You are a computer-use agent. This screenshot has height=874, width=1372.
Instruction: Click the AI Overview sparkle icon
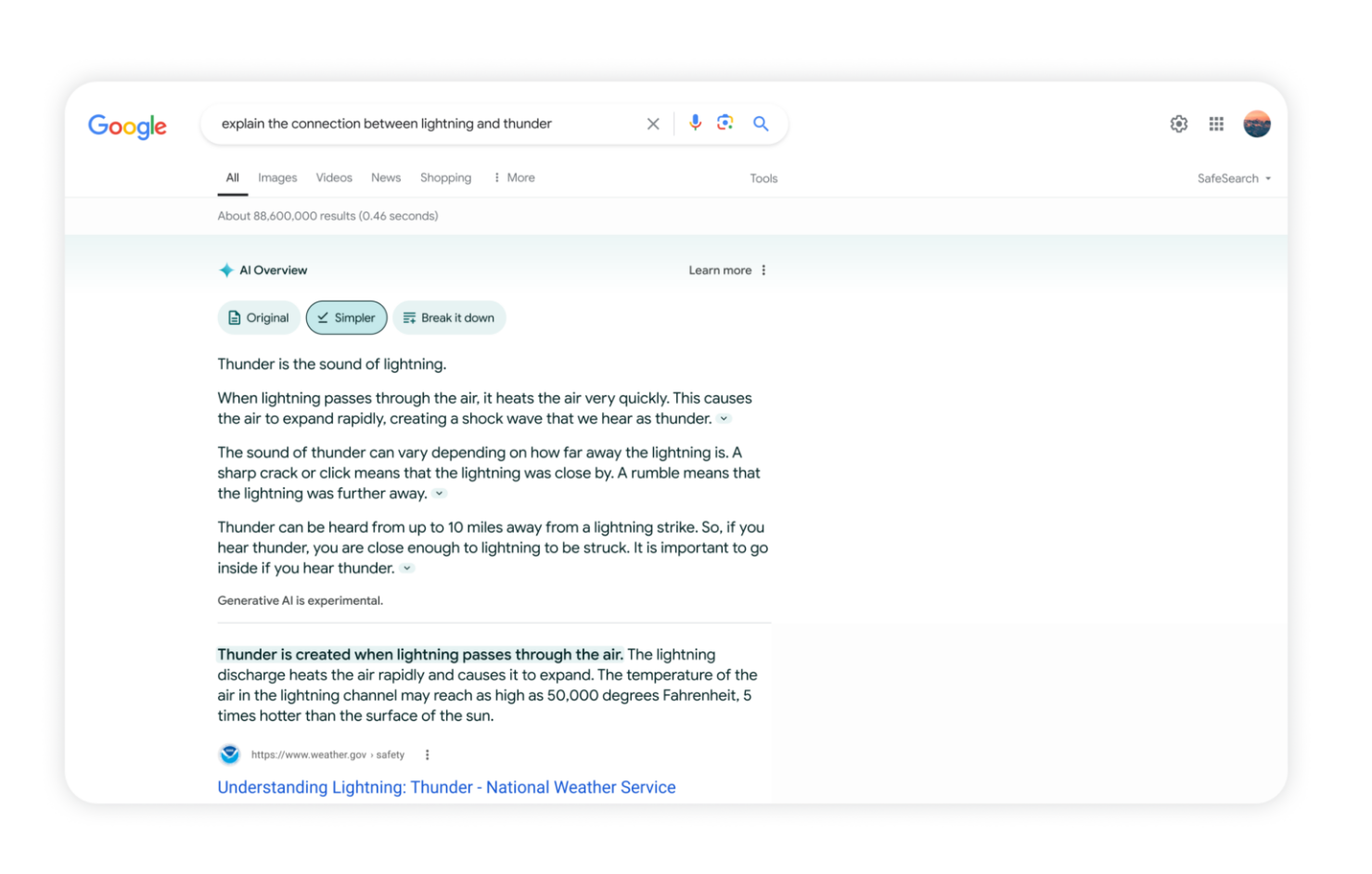coord(226,269)
